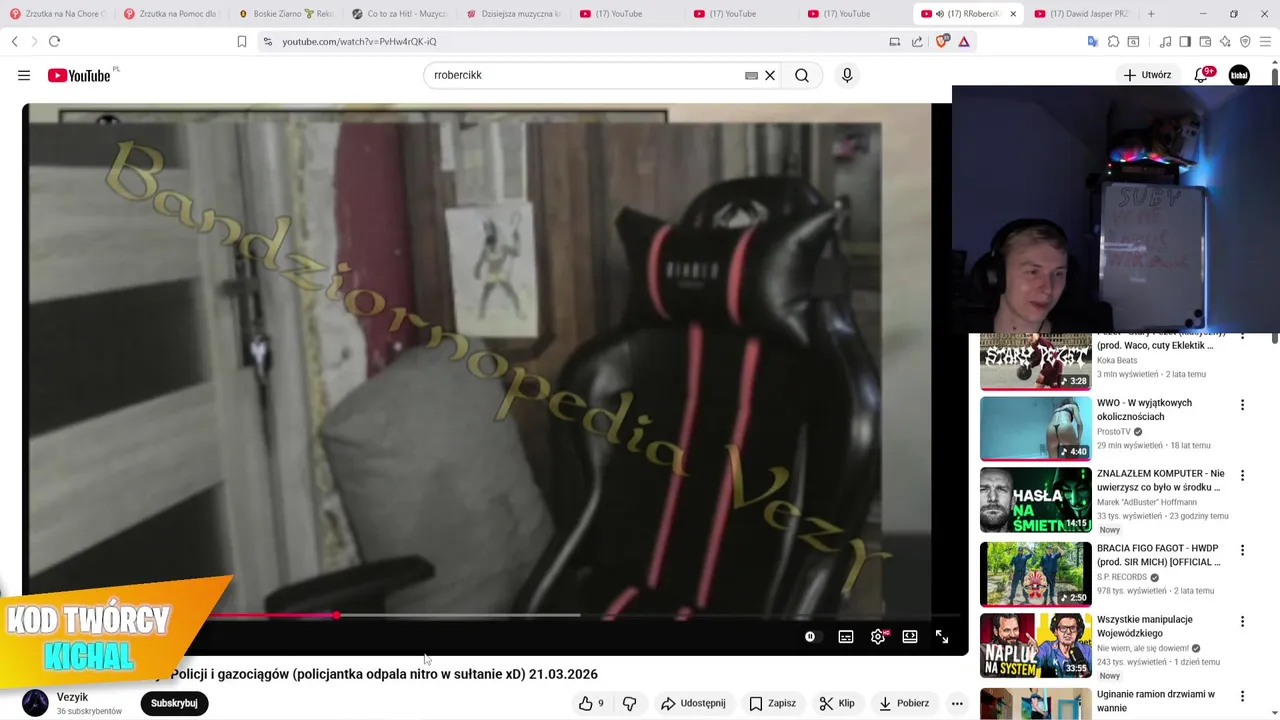Viewport: 1280px width, 720px height.
Task: Open WWO W wyjątkowych okolicznościach thumbnail
Action: (x=1036, y=428)
